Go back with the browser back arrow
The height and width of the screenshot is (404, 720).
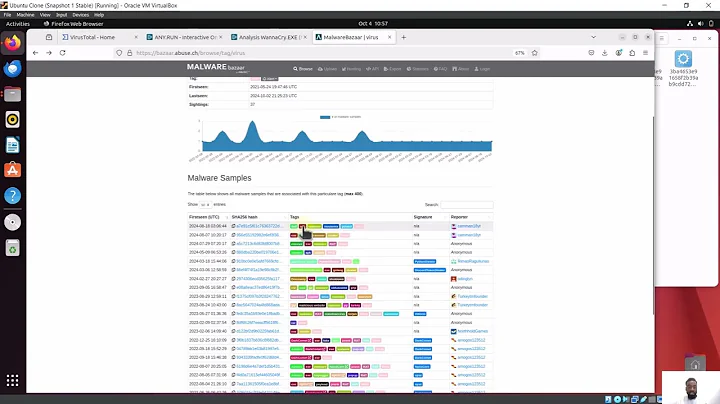pyautogui.click(x=35, y=53)
